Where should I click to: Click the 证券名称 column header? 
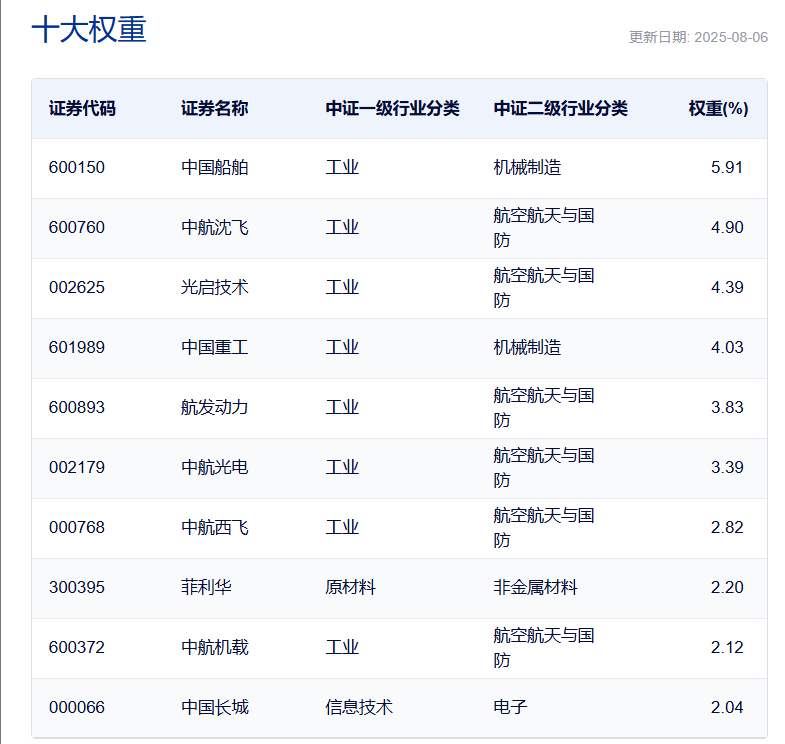(214, 108)
